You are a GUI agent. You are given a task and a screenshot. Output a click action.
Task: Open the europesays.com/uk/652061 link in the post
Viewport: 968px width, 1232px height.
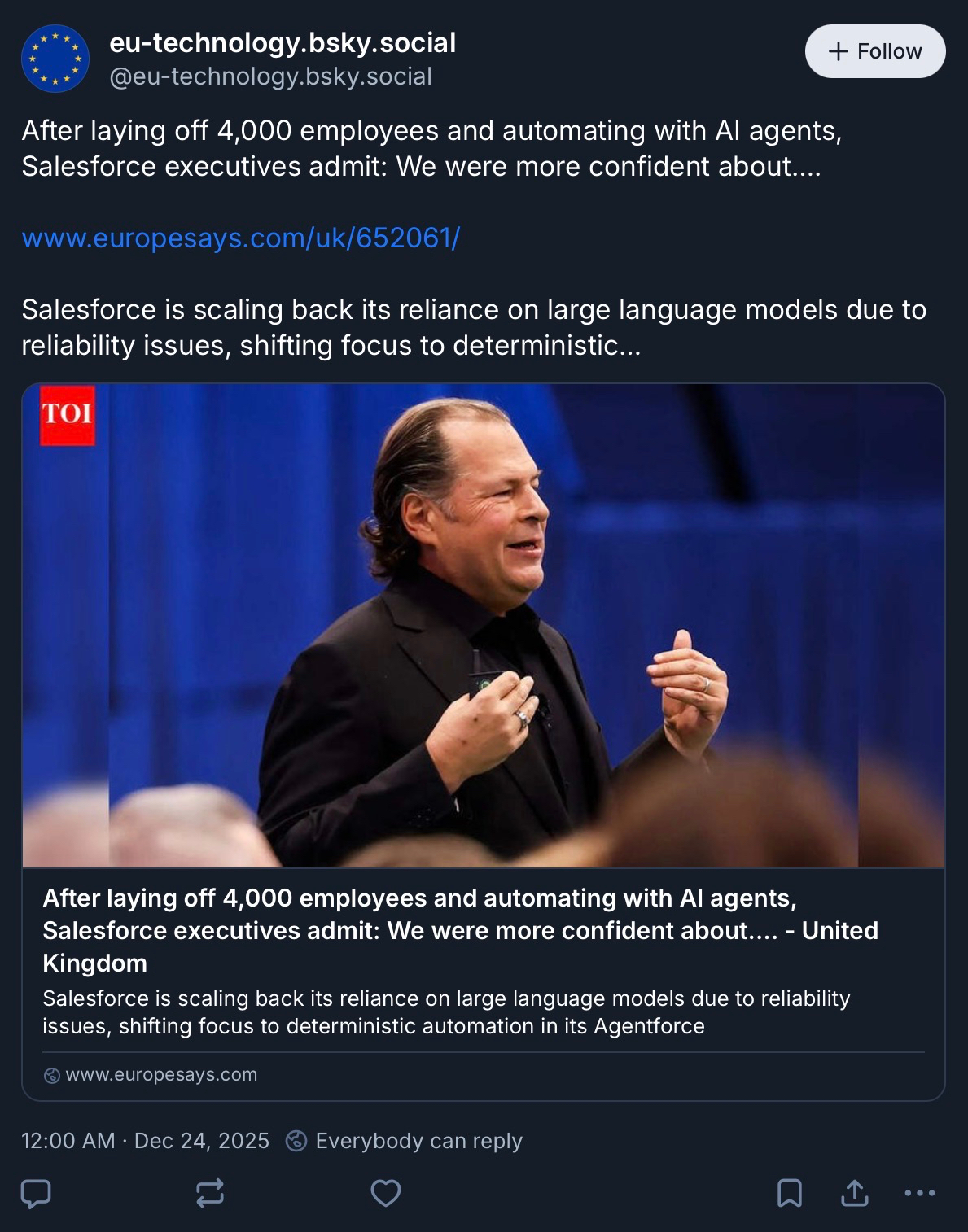[241, 238]
